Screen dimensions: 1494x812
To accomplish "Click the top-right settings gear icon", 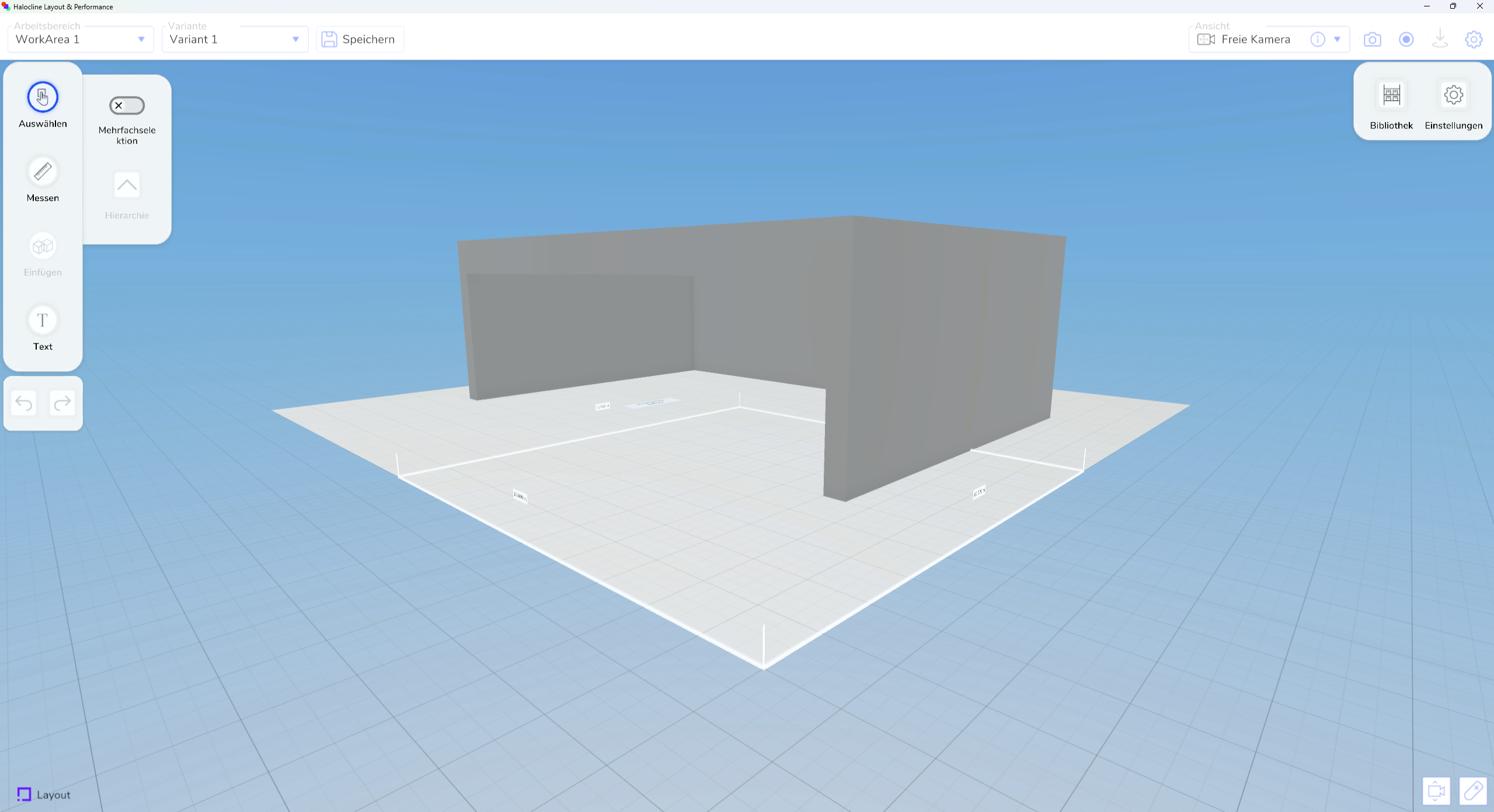I will [x=1474, y=39].
